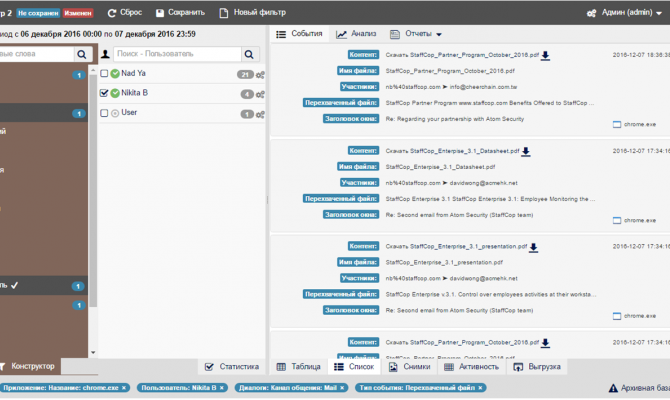
Task: Remove the Пользователь: Nikita B filter tag
Action: point(222,388)
